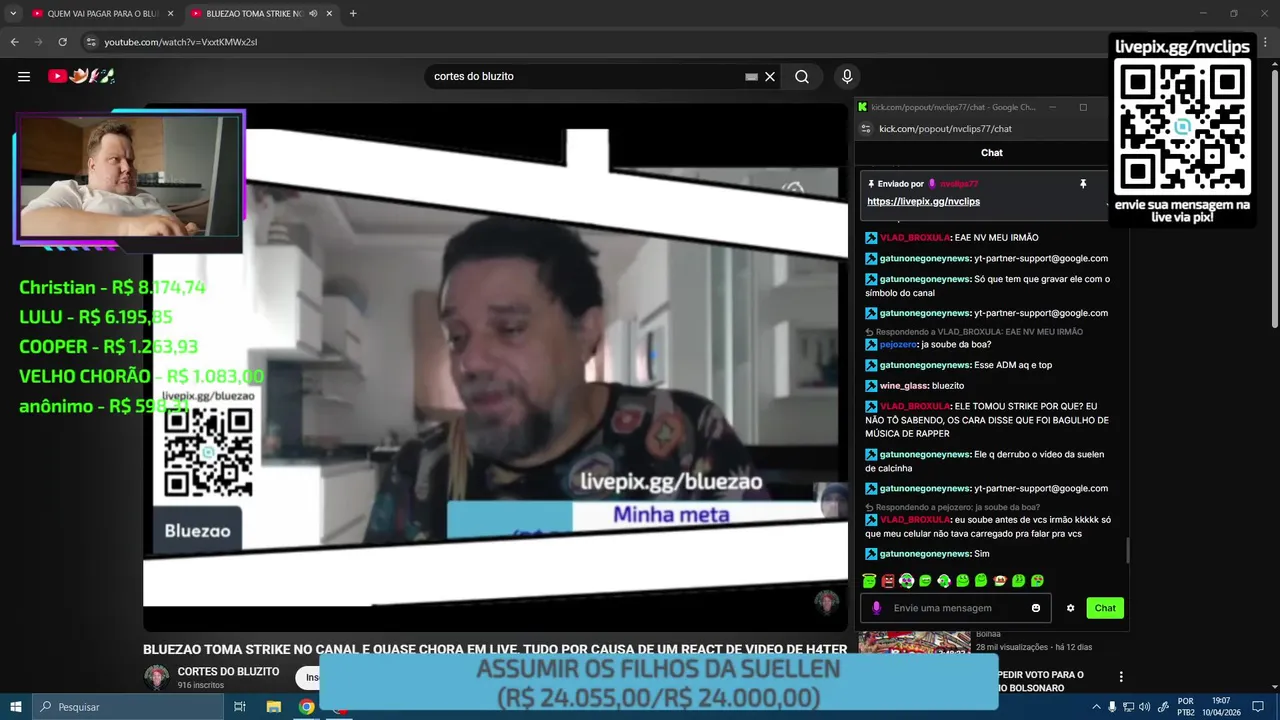The image size is (1280, 720).
Task: Click the video title text
Action: tap(495, 649)
